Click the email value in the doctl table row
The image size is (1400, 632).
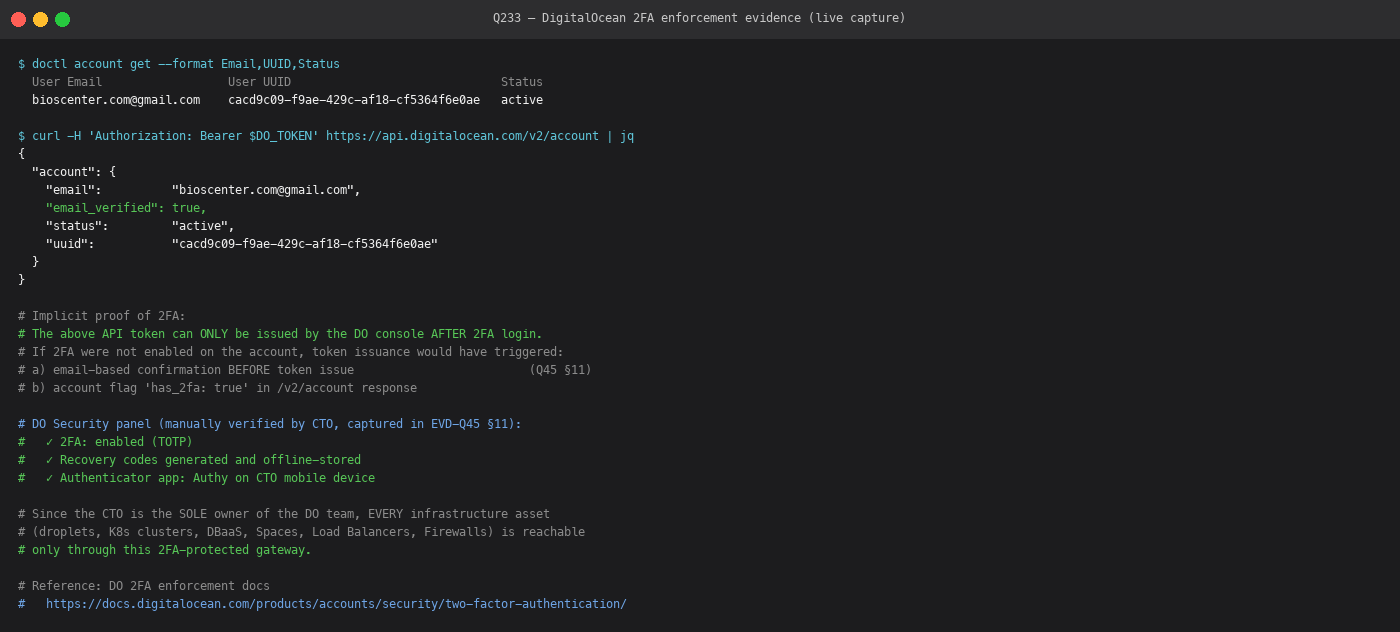pyautogui.click(x=116, y=100)
